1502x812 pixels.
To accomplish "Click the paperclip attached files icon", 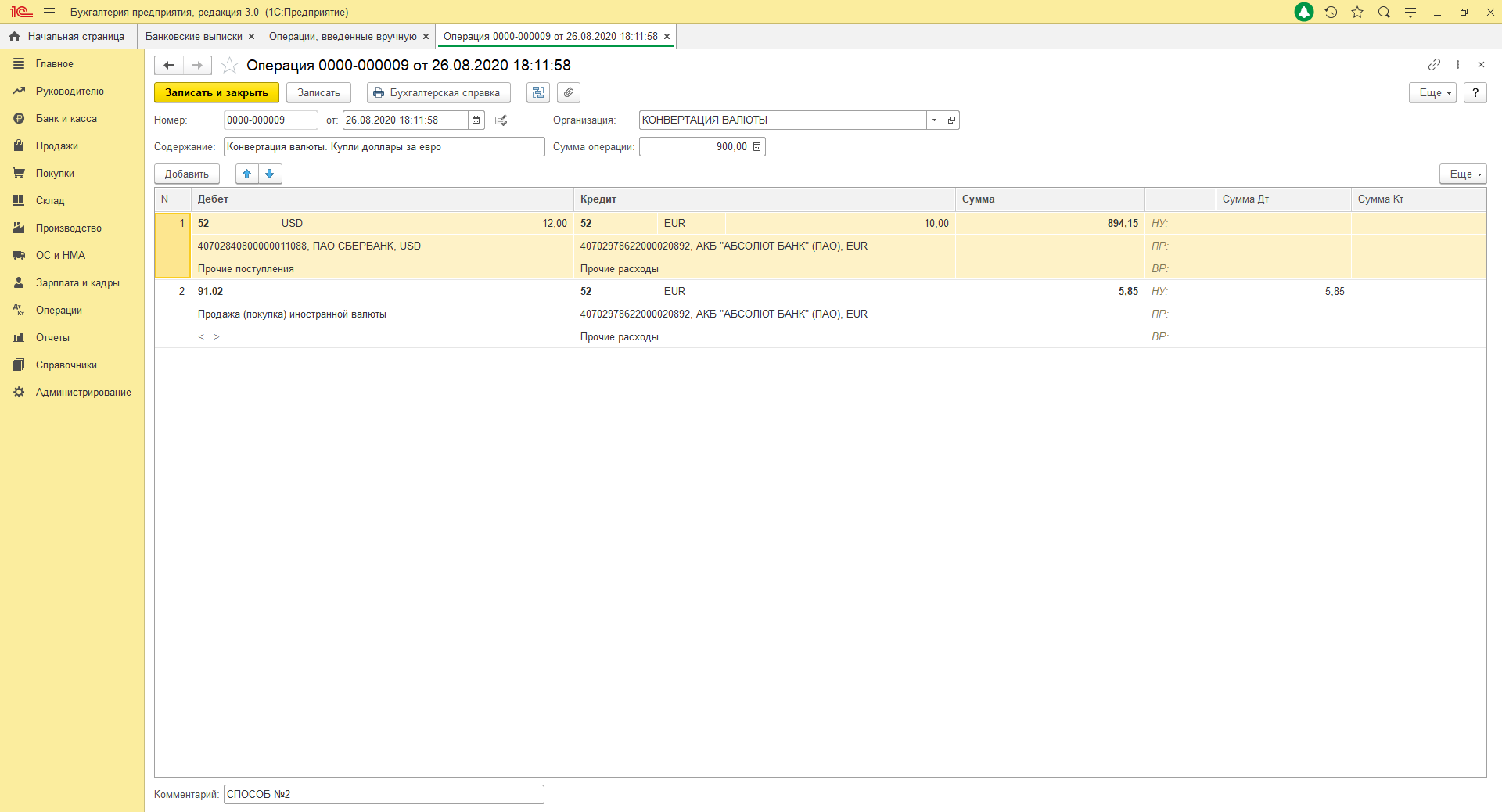I will (569, 92).
